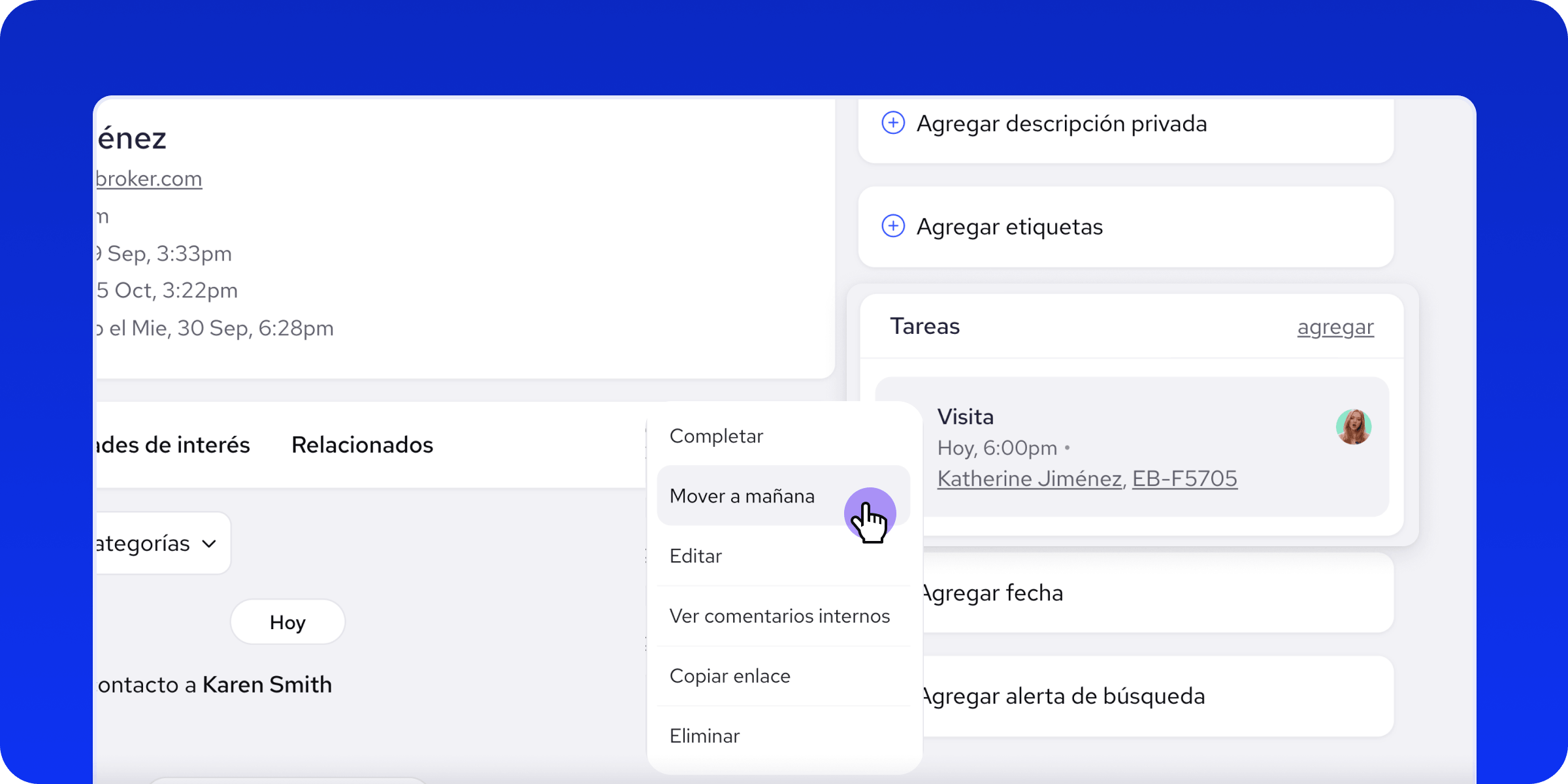Click the 30 Sep, 6:28pm date text

pos(255,328)
